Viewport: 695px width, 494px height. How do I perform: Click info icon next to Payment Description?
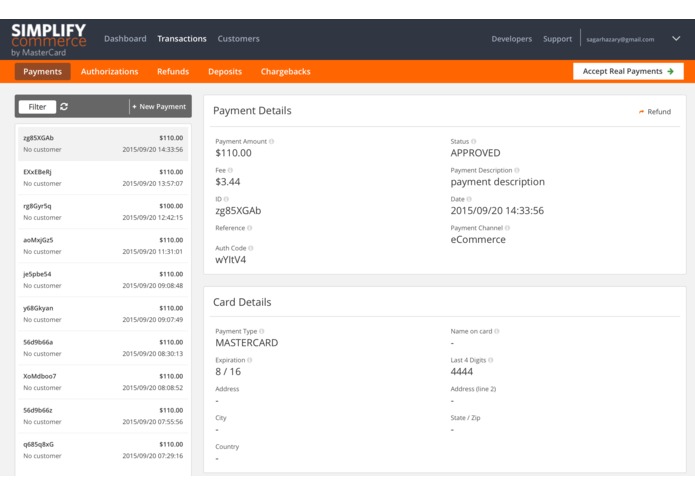(x=517, y=170)
